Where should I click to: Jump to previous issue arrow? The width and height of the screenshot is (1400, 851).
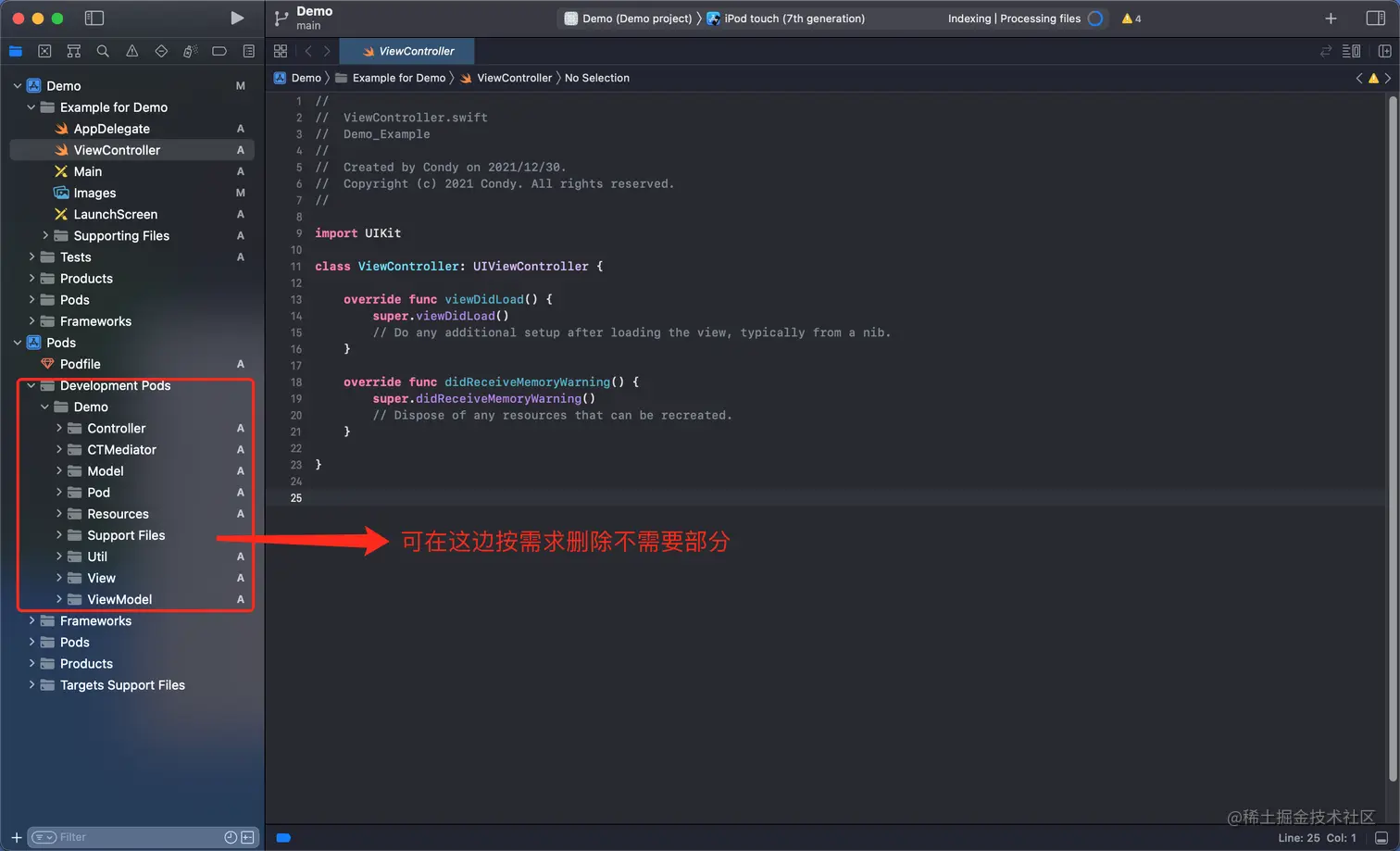tap(1359, 78)
